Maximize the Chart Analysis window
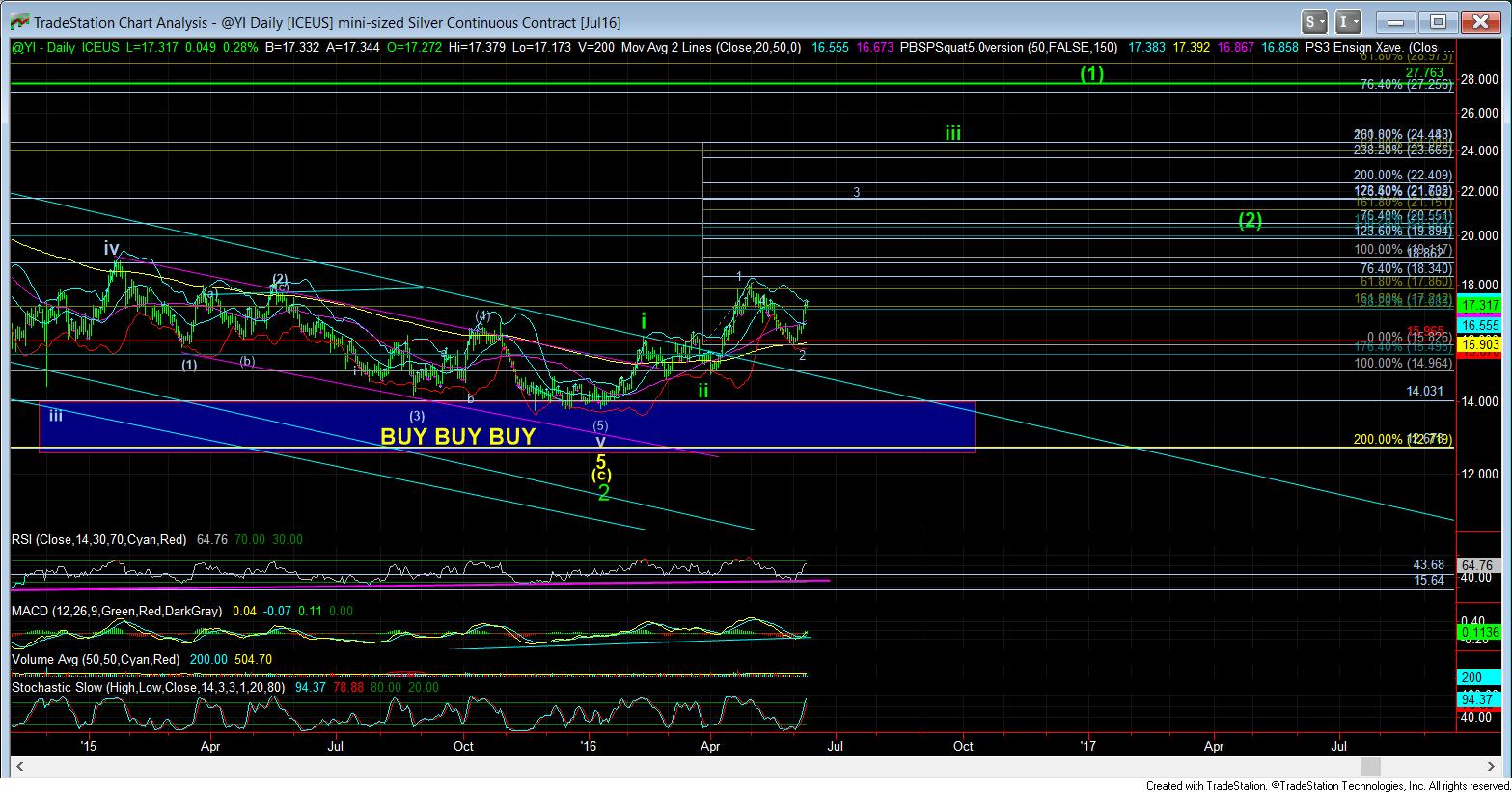This screenshot has height=792, width=1512. pyautogui.click(x=1438, y=21)
